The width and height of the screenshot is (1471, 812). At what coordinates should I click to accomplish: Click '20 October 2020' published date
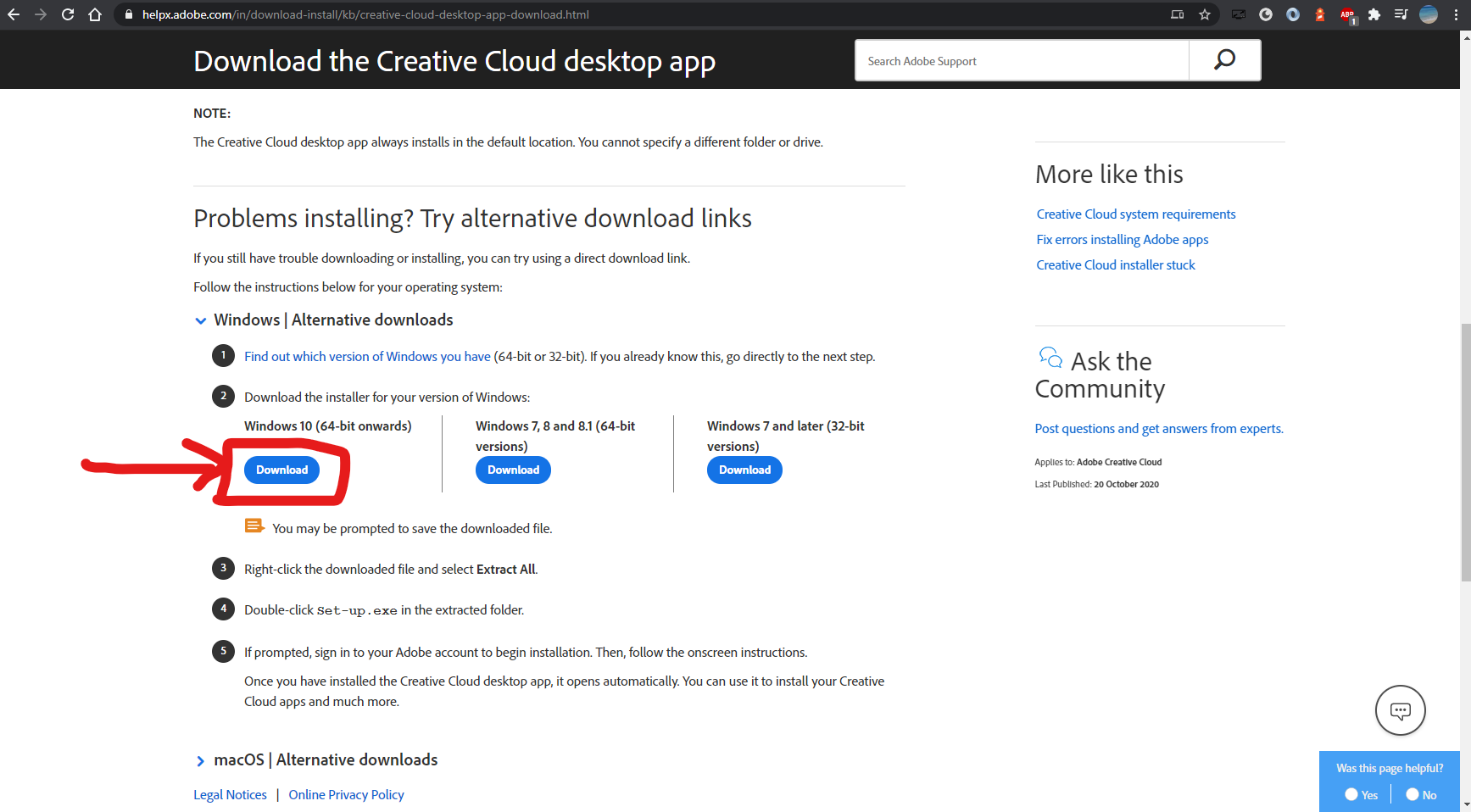pyautogui.click(x=1126, y=485)
